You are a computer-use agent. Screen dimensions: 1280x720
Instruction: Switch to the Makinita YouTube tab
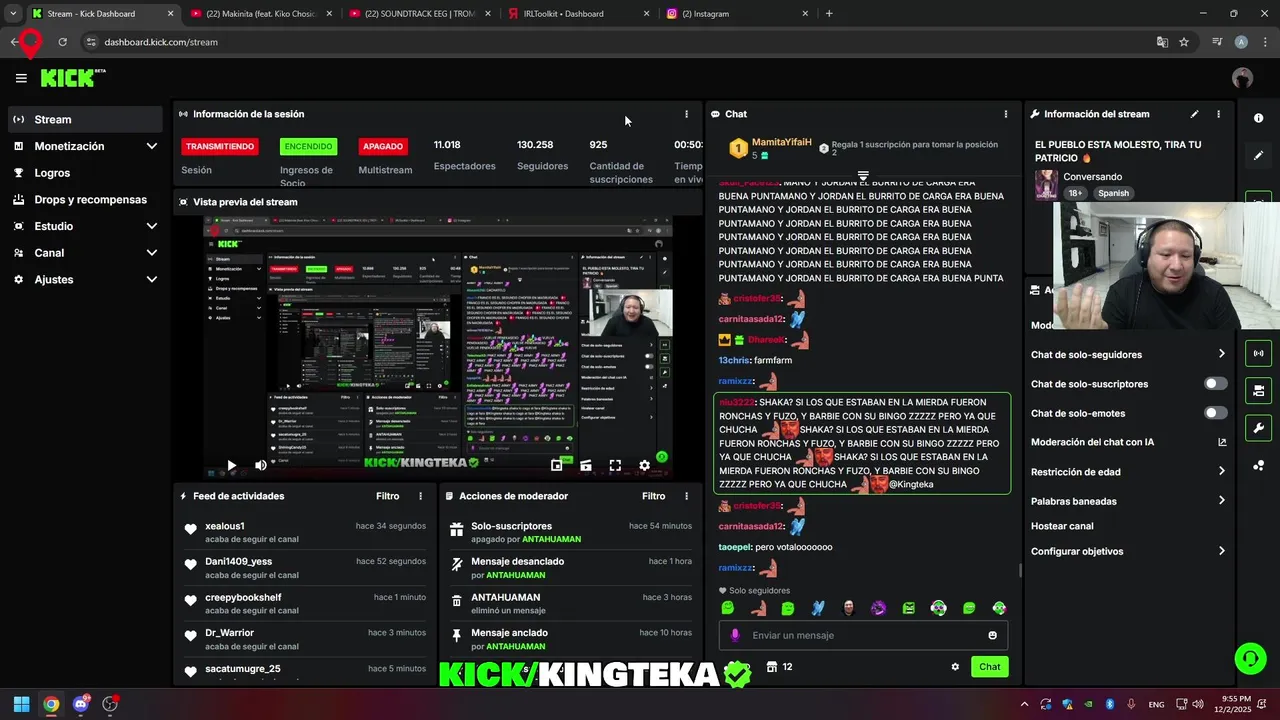[260, 14]
